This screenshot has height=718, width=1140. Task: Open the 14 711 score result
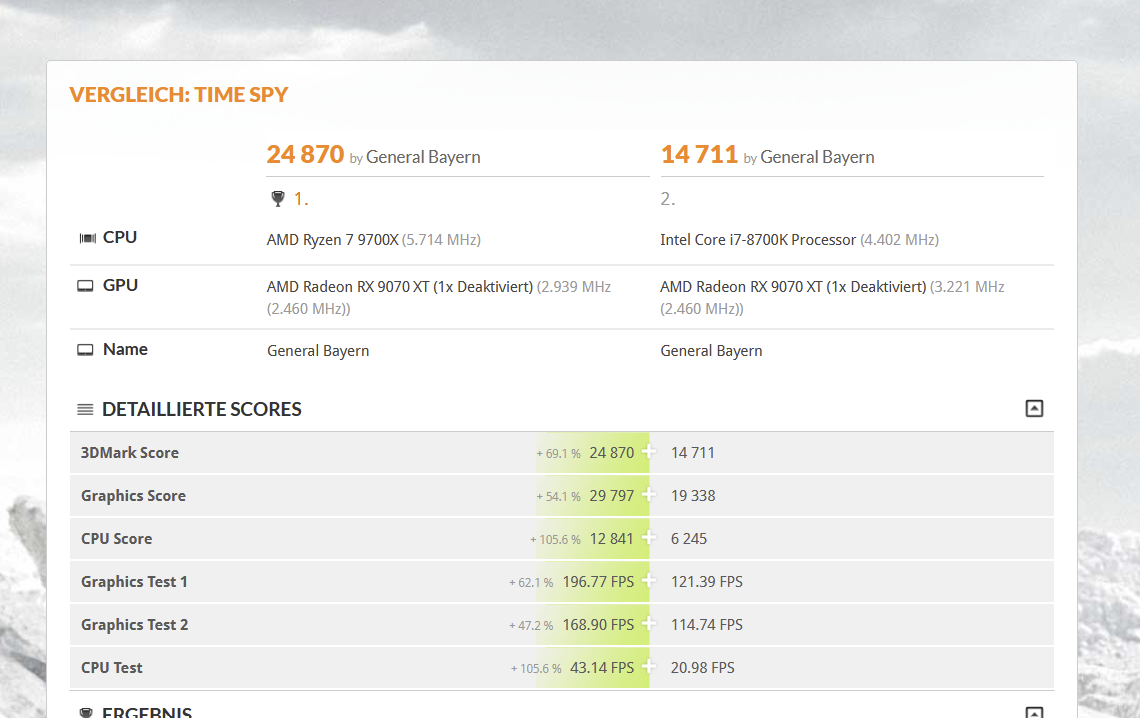(x=699, y=154)
